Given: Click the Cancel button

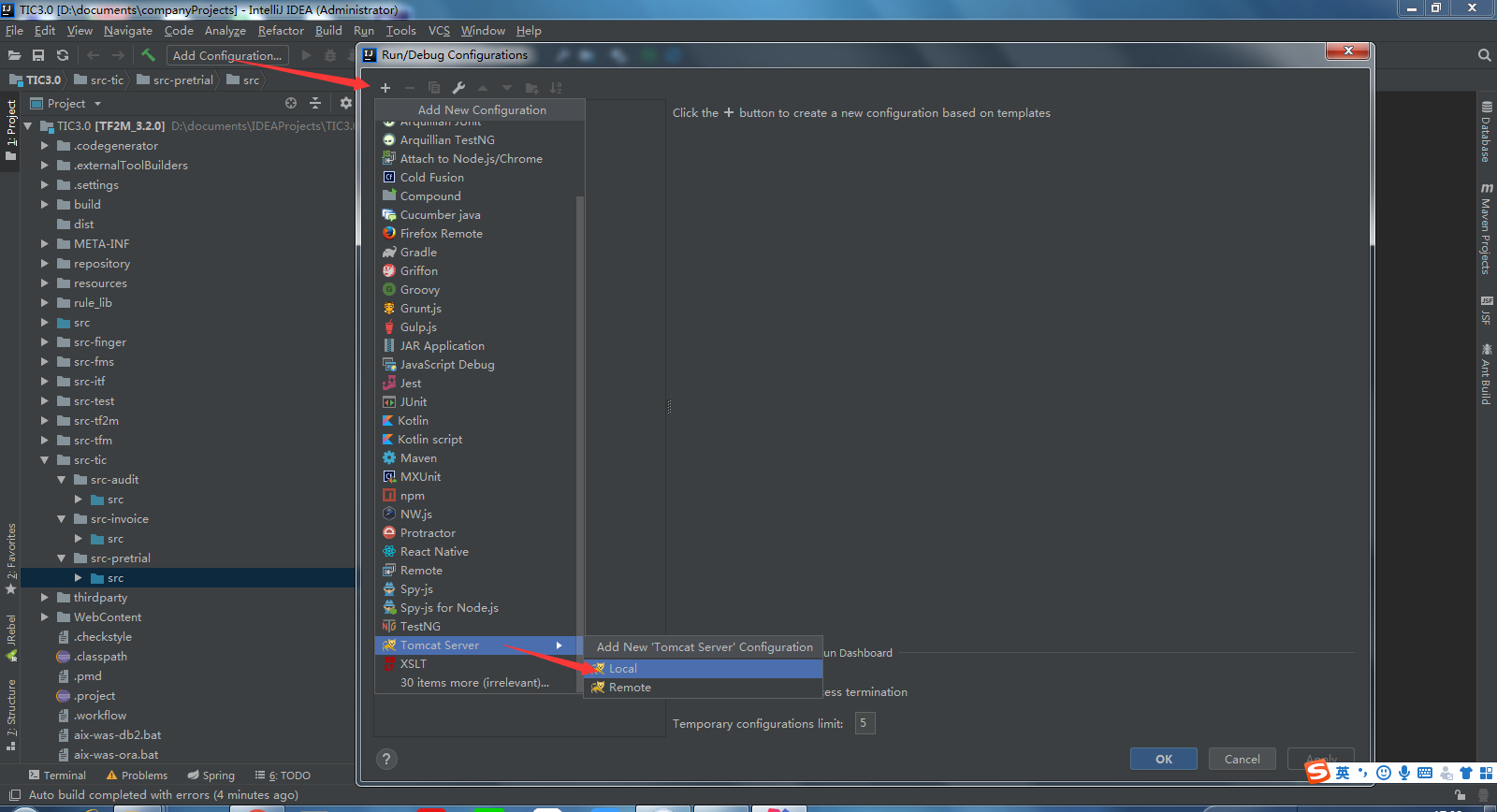Looking at the screenshot, I should (1243, 760).
